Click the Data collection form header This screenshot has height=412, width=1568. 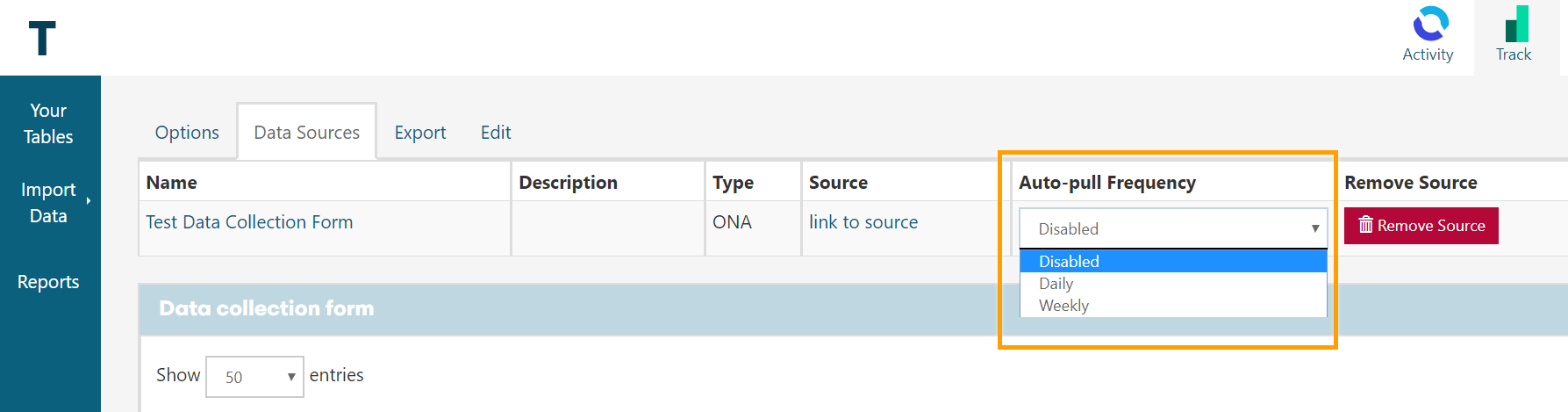tap(266, 308)
